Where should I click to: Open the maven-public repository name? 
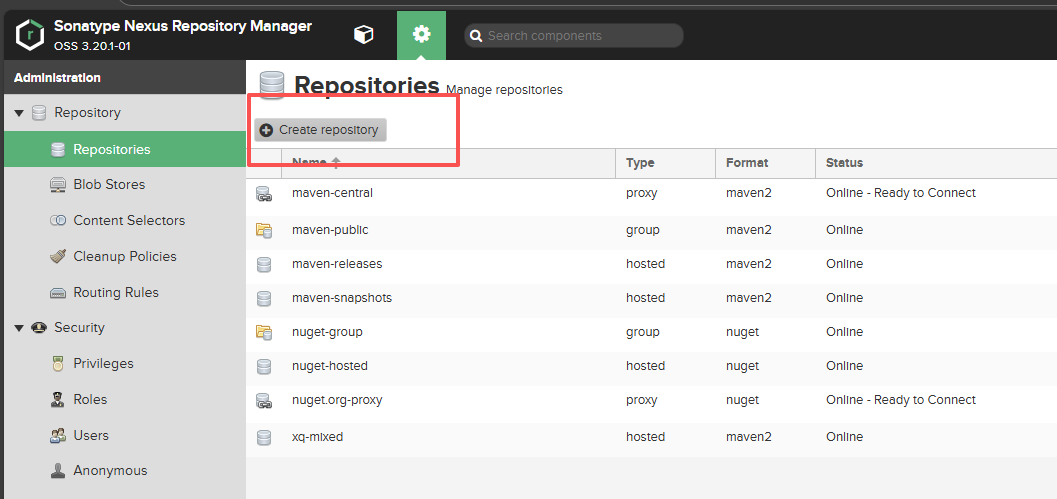(x=330, y=230)
